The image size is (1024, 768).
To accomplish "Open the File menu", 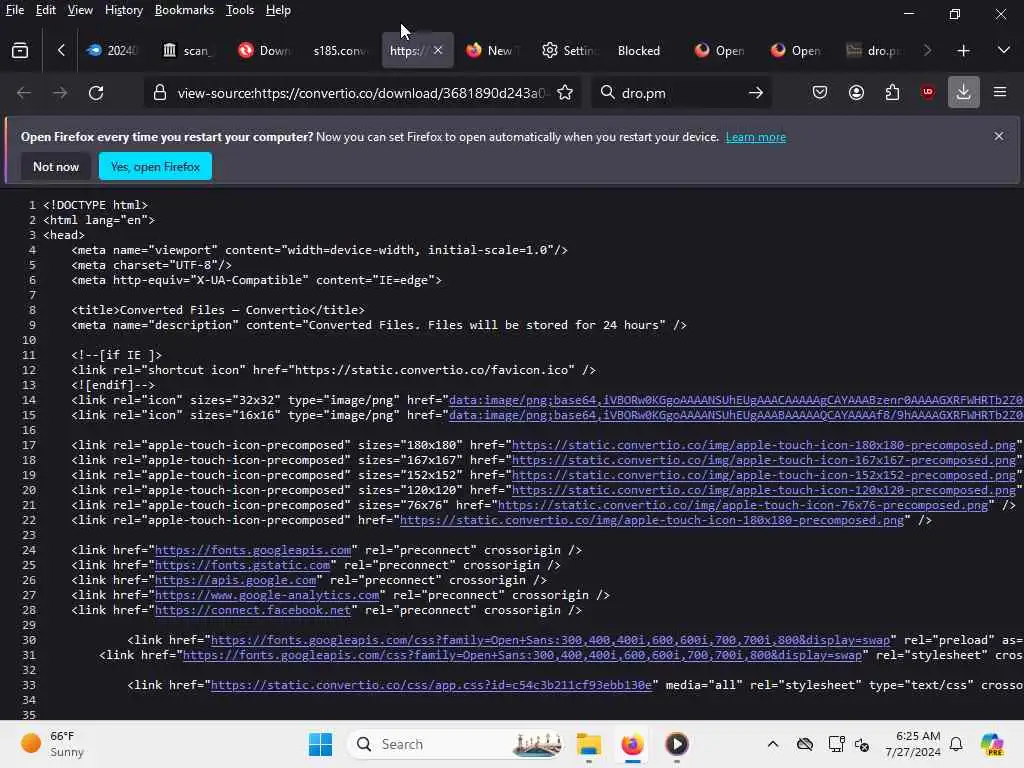I will (x=14, y=10).
